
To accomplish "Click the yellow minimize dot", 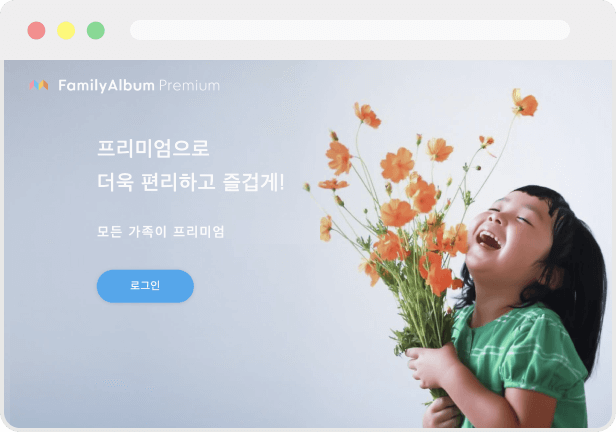I will pyautogui.click(x=66, y=31).
